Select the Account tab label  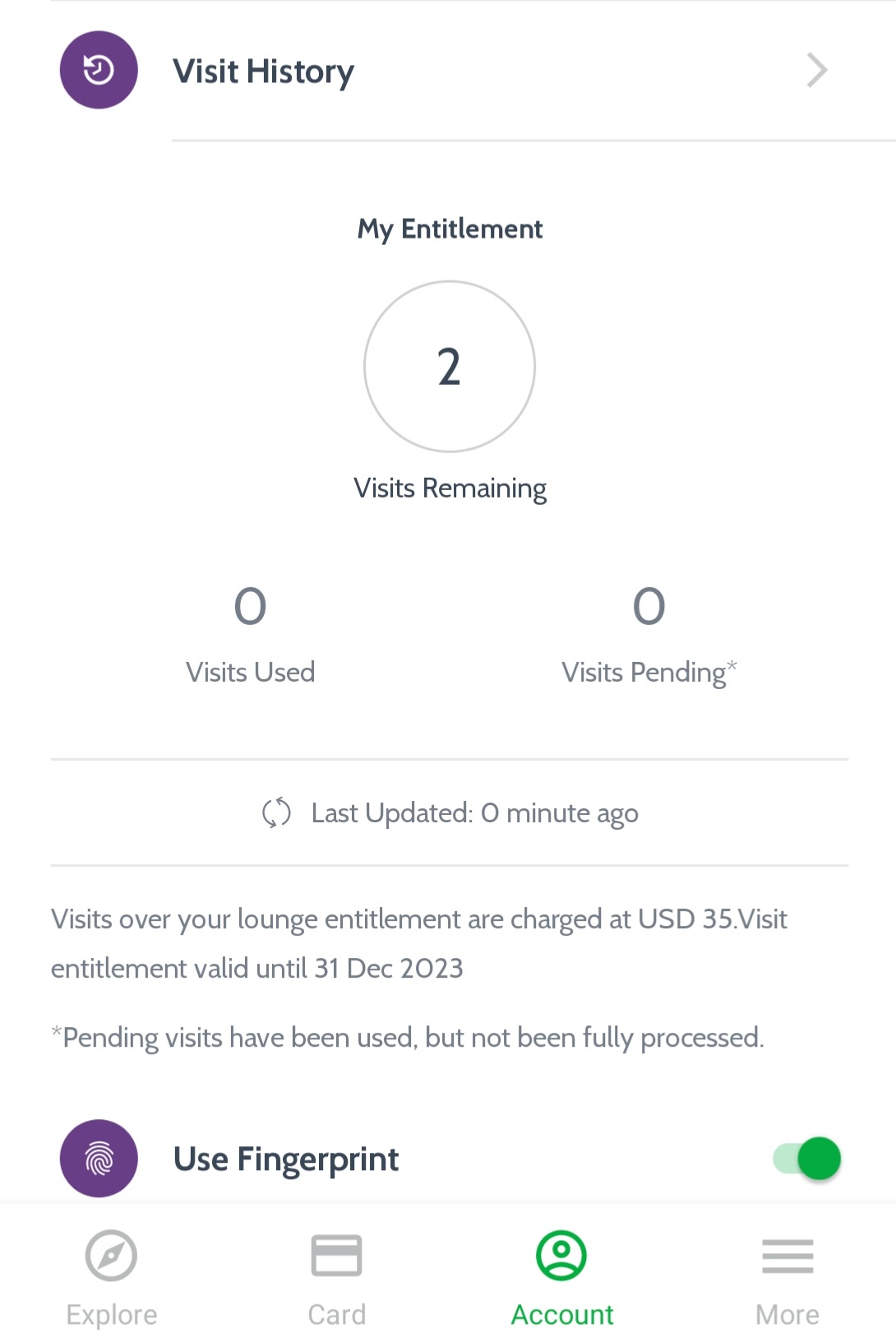562,1314
